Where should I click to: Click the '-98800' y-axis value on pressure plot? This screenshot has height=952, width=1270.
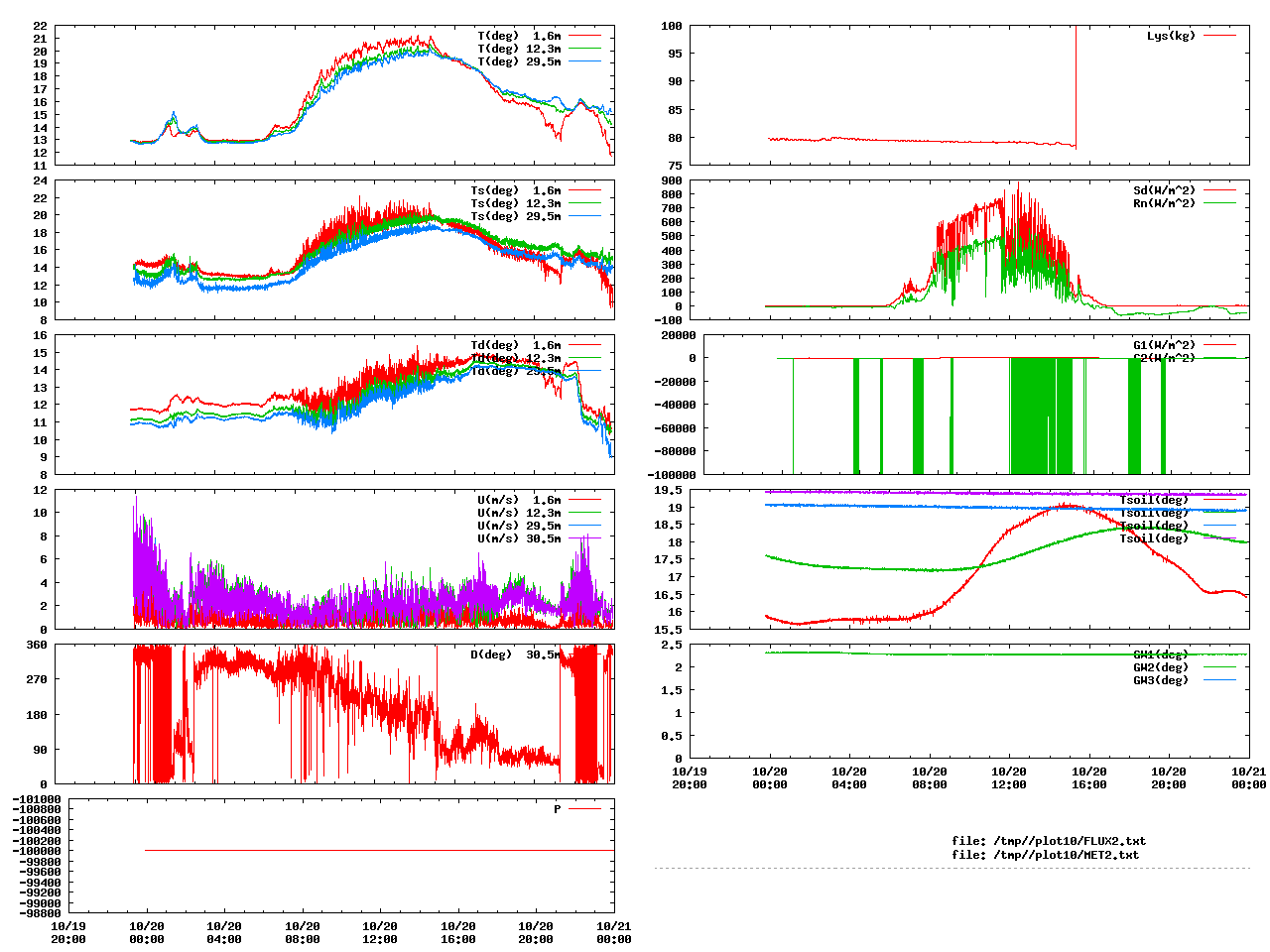[x=40, y=913]
